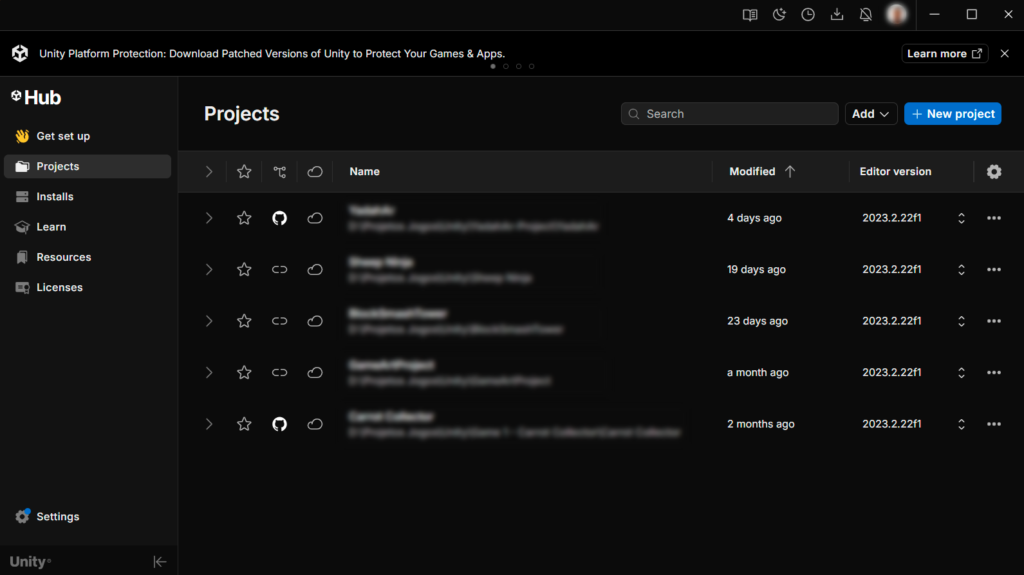
Task: Sort projects by Name column
Action: click(x=364, y=171)
